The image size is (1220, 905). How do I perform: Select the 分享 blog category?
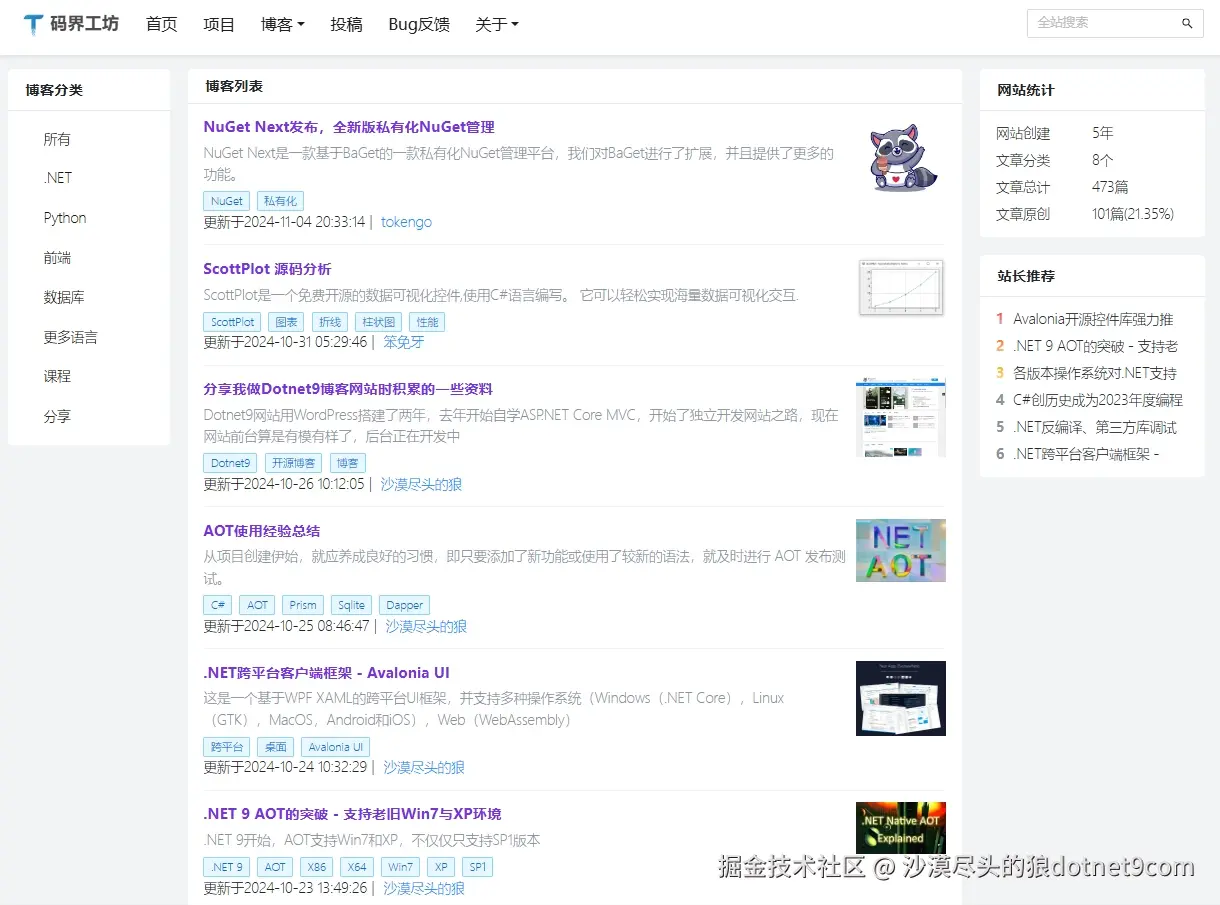57,416
